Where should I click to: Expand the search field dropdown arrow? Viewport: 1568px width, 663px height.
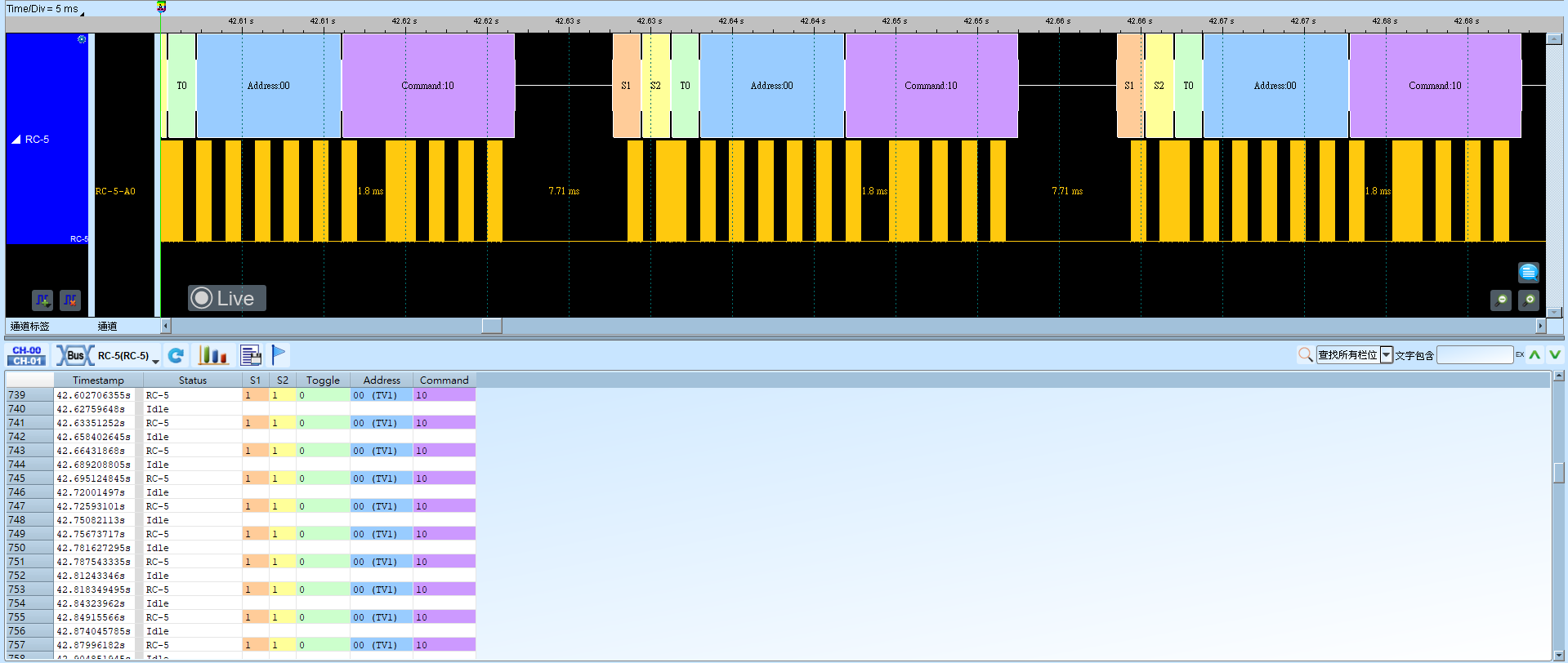pos(1387,355)
